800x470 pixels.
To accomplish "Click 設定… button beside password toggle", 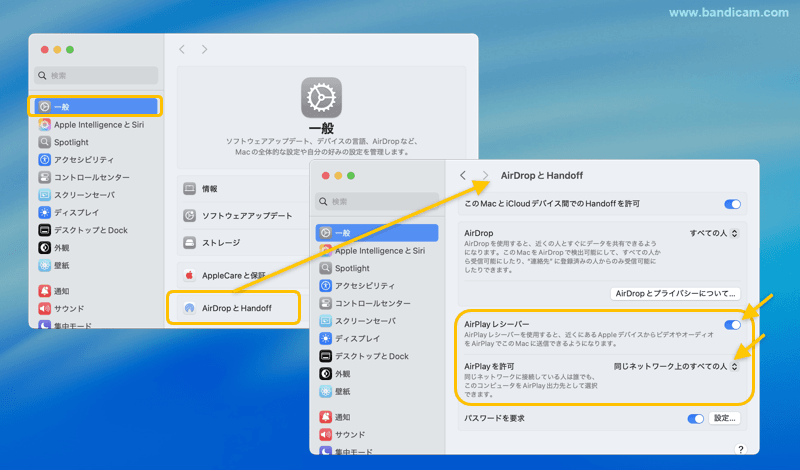I will point(725,418).
